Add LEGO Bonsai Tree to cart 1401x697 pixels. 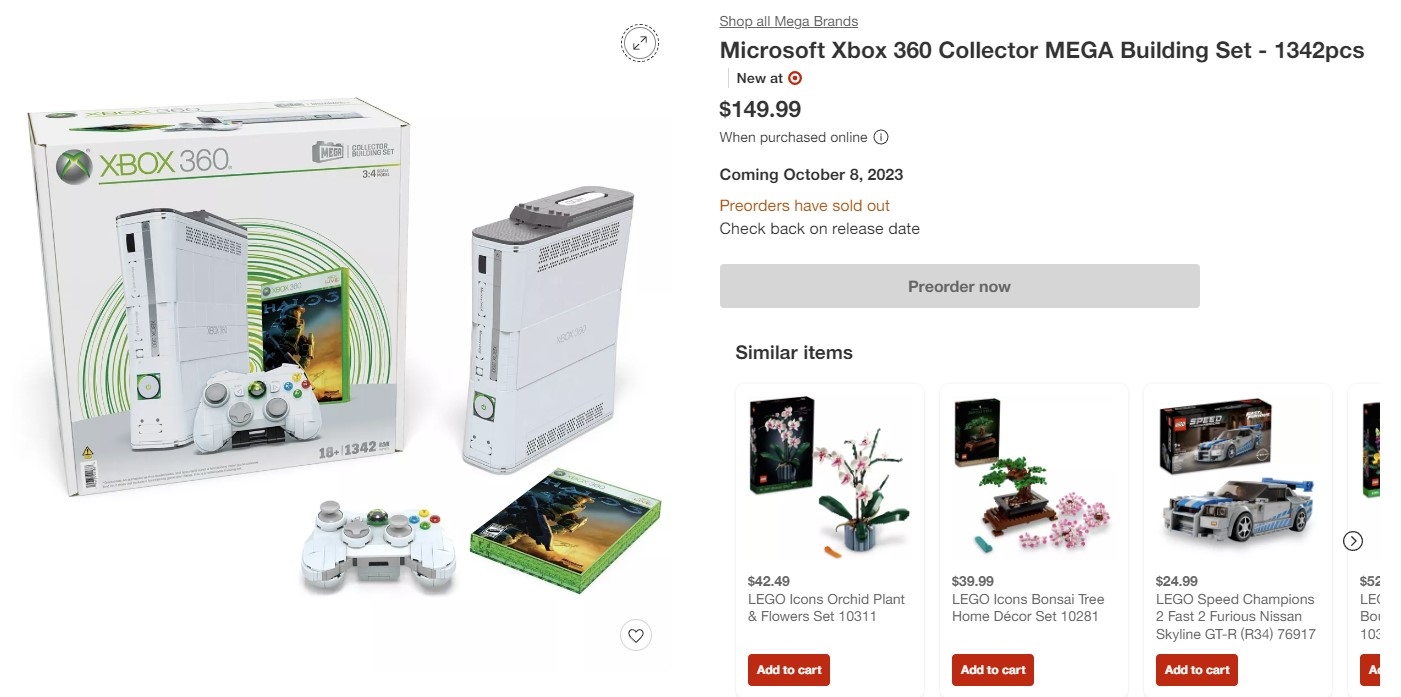tap(993, 670)
